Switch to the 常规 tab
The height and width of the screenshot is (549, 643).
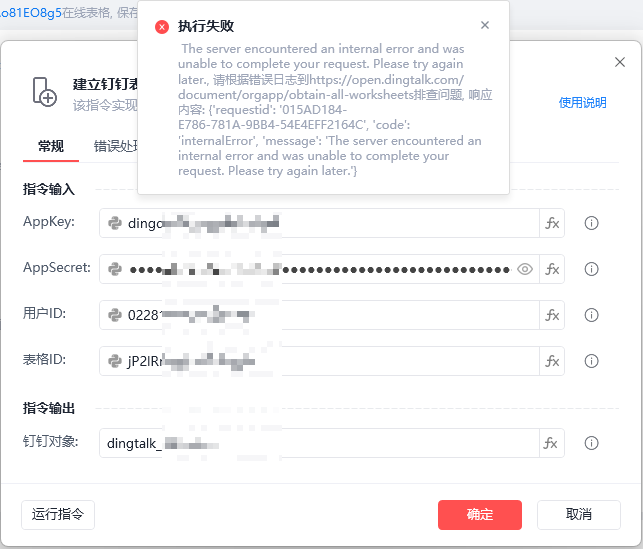click(51, 146)
